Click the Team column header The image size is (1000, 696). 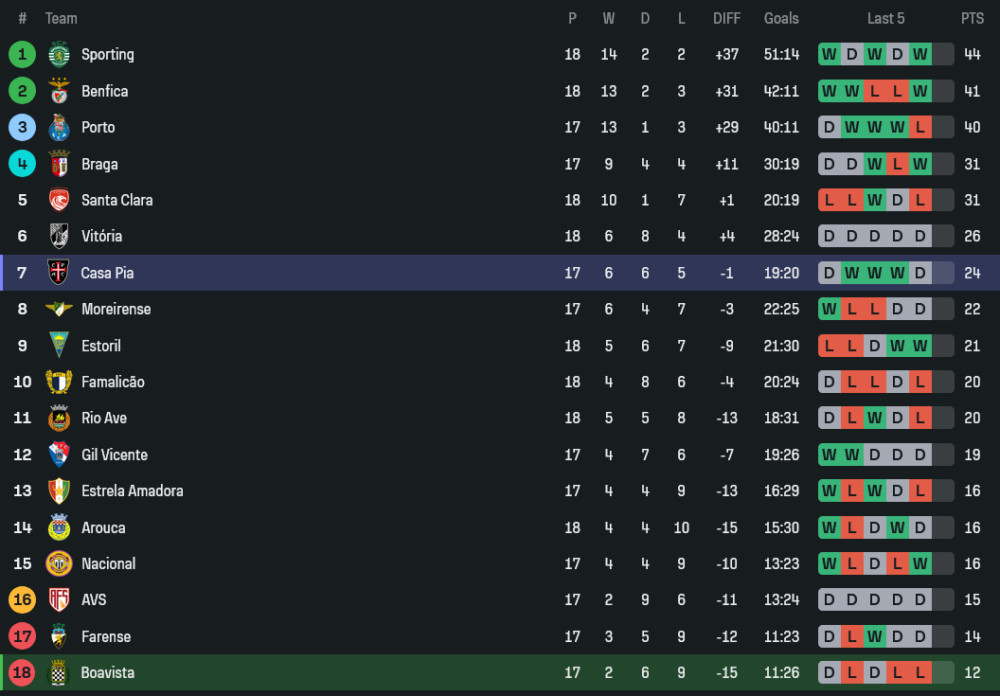click(61, 18)
